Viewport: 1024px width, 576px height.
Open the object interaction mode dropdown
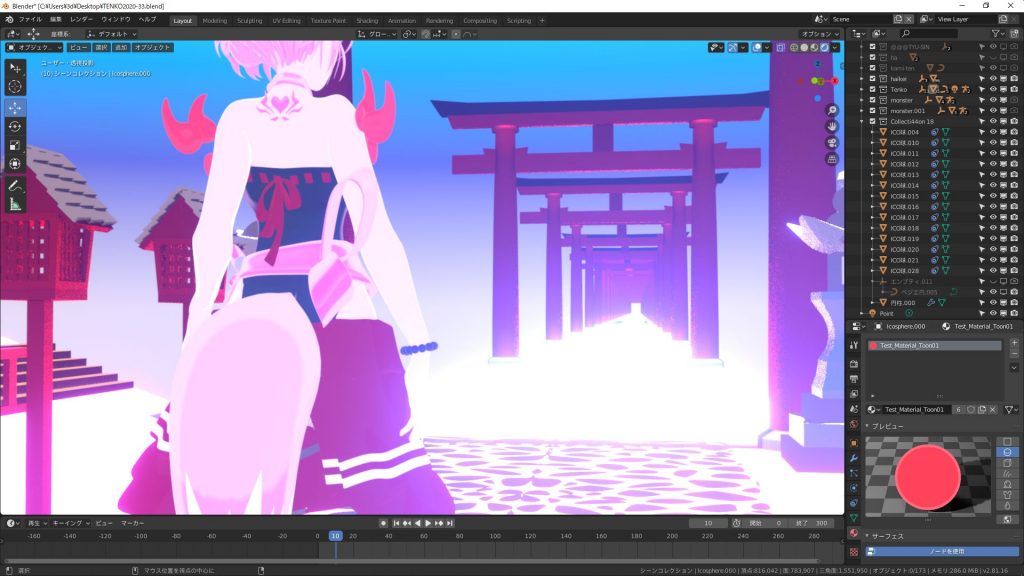[x=34, y=48]
